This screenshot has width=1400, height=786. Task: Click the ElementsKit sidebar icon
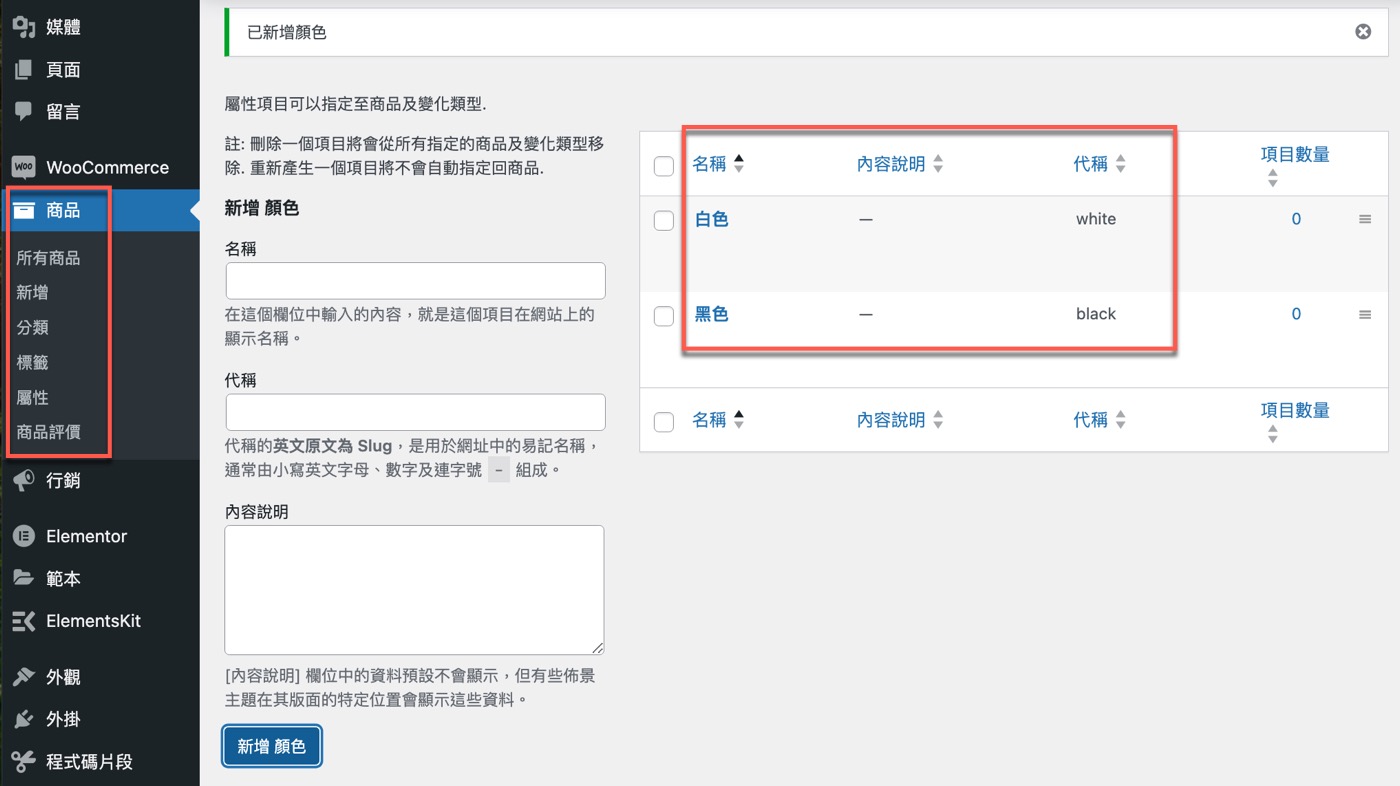(24, 621)
